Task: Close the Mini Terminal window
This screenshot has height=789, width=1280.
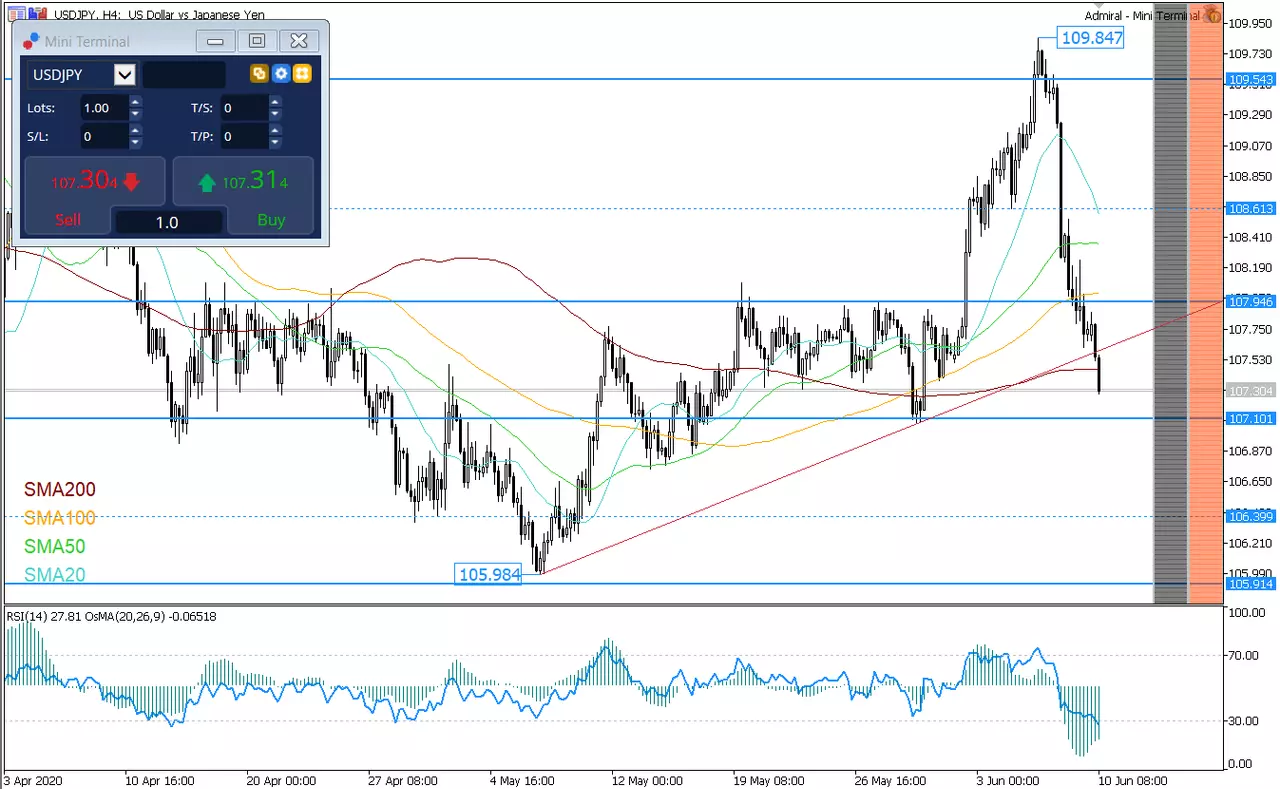Action: tap(298, 41)
